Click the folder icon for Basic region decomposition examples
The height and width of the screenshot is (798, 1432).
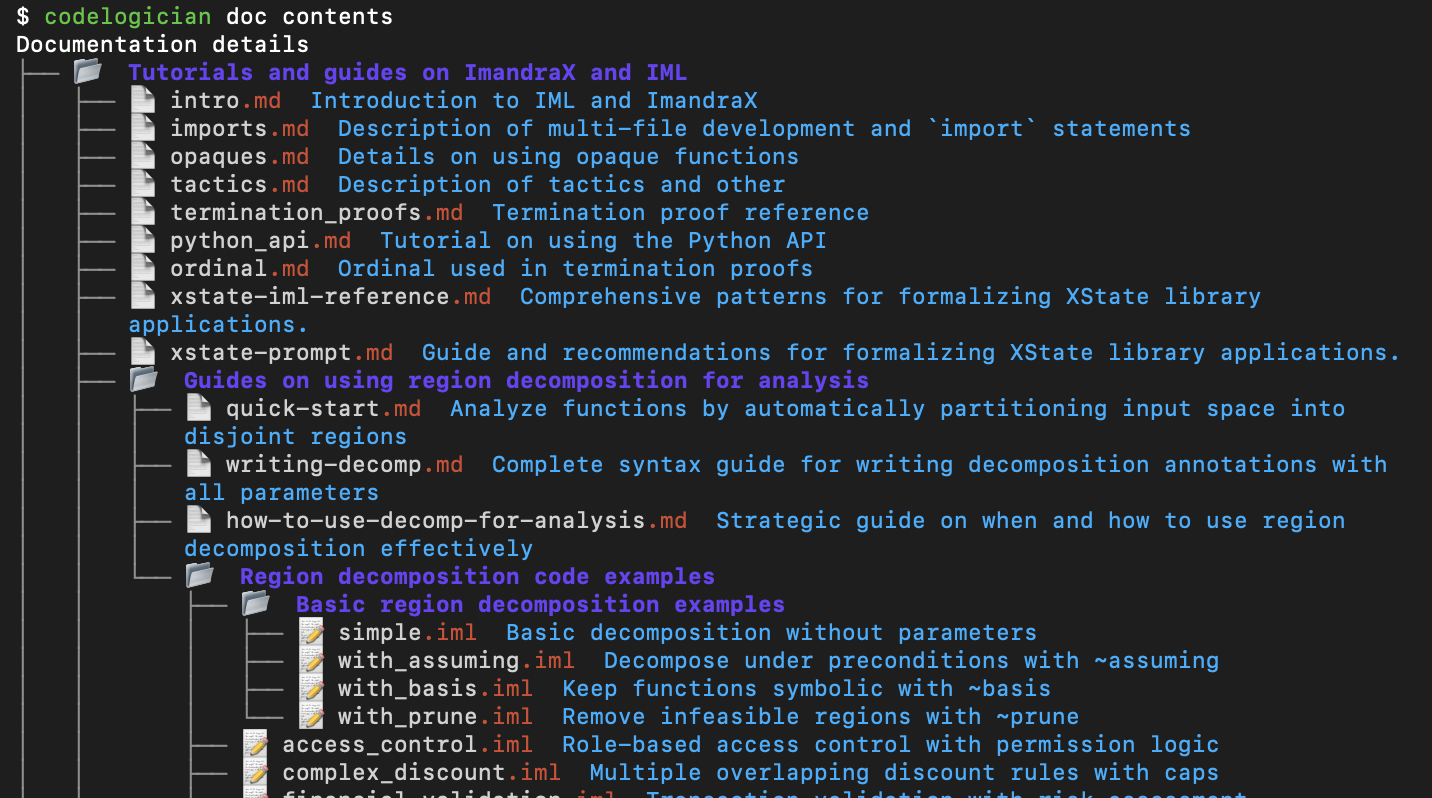pos(255,603)
